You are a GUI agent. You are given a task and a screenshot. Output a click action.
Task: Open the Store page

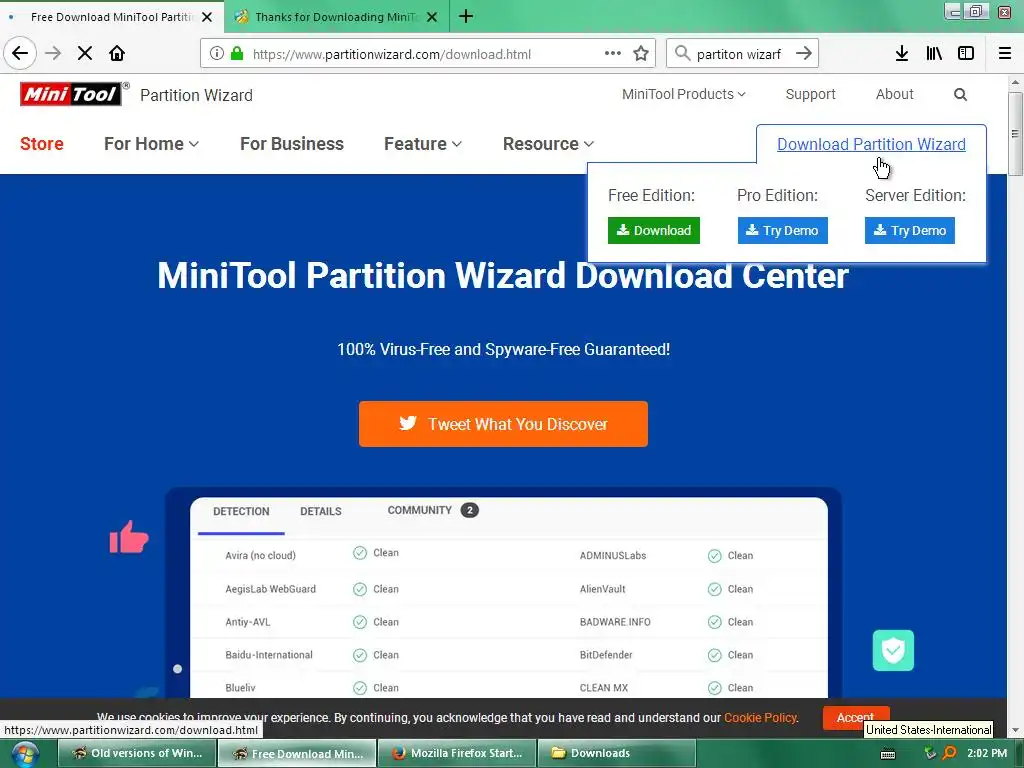[42, 144]
